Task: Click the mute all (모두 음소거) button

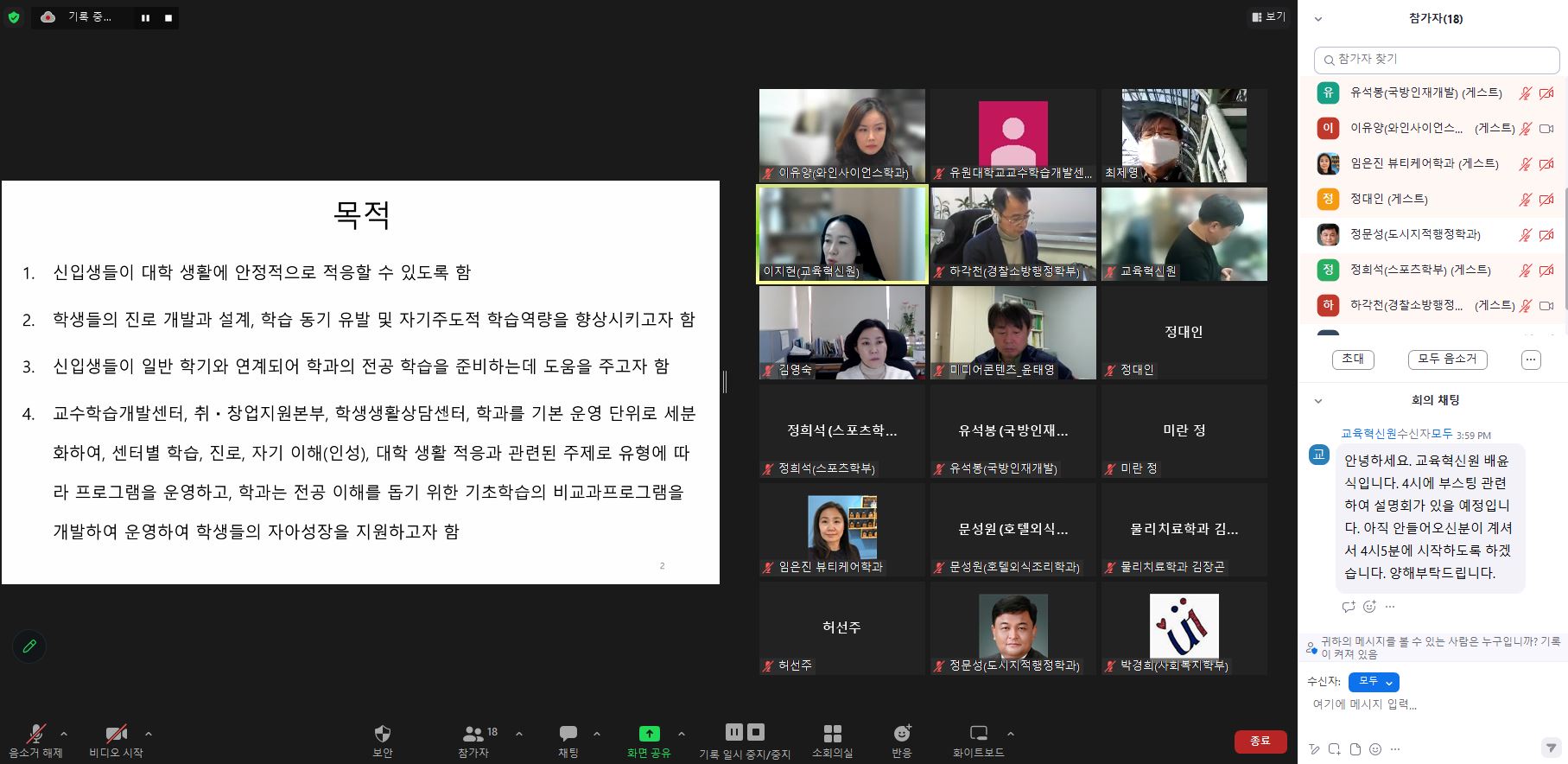Action: point(1447,360)
